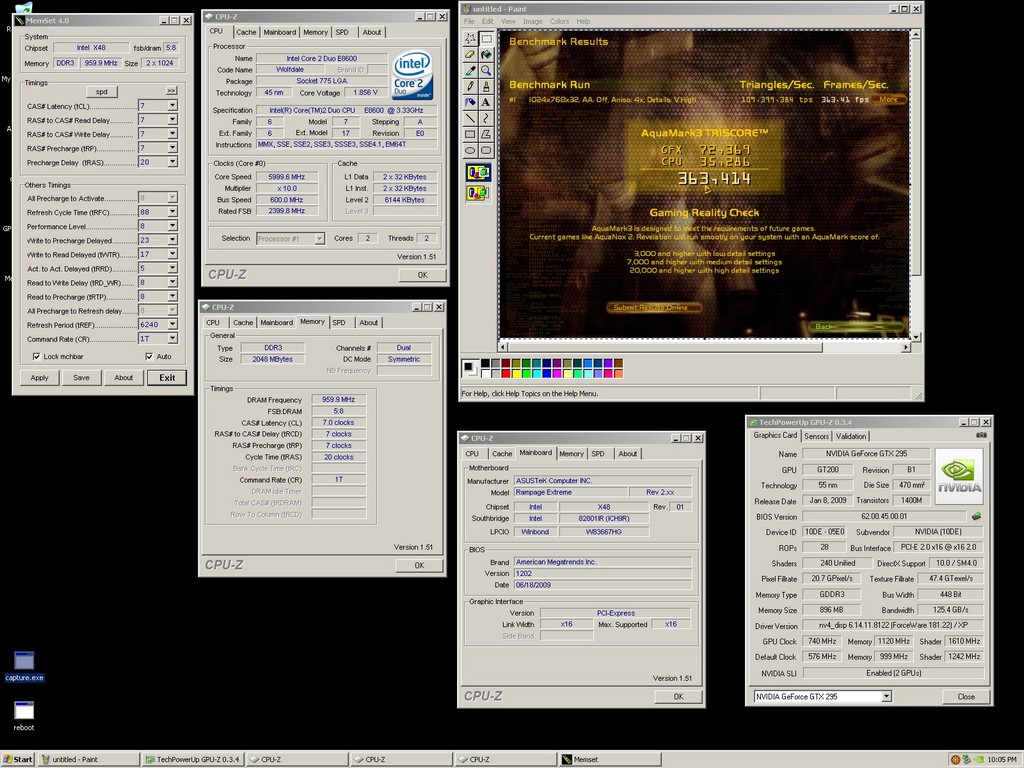The image size is (1024, 768).
Task: Open the Image menu in Paint
Action: [x=532, y=22]
